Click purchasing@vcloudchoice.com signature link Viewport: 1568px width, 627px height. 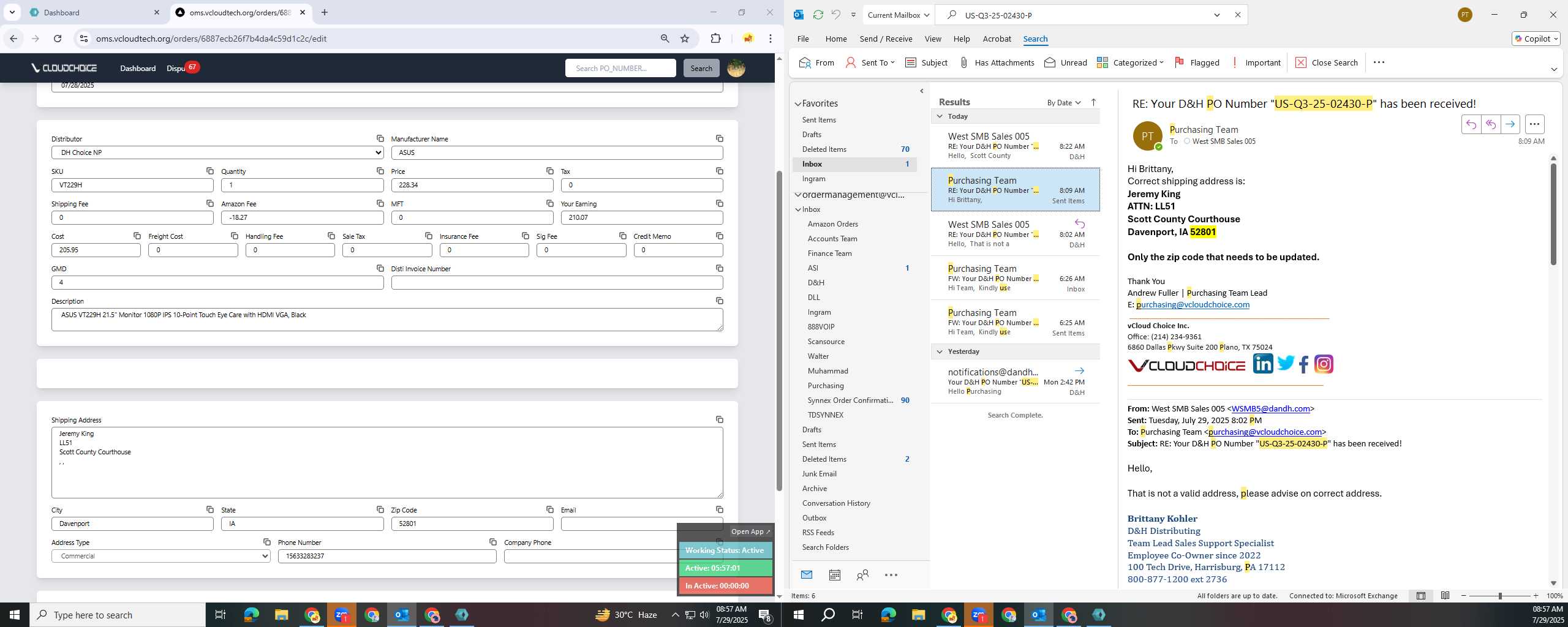[x=1193, y=304]
